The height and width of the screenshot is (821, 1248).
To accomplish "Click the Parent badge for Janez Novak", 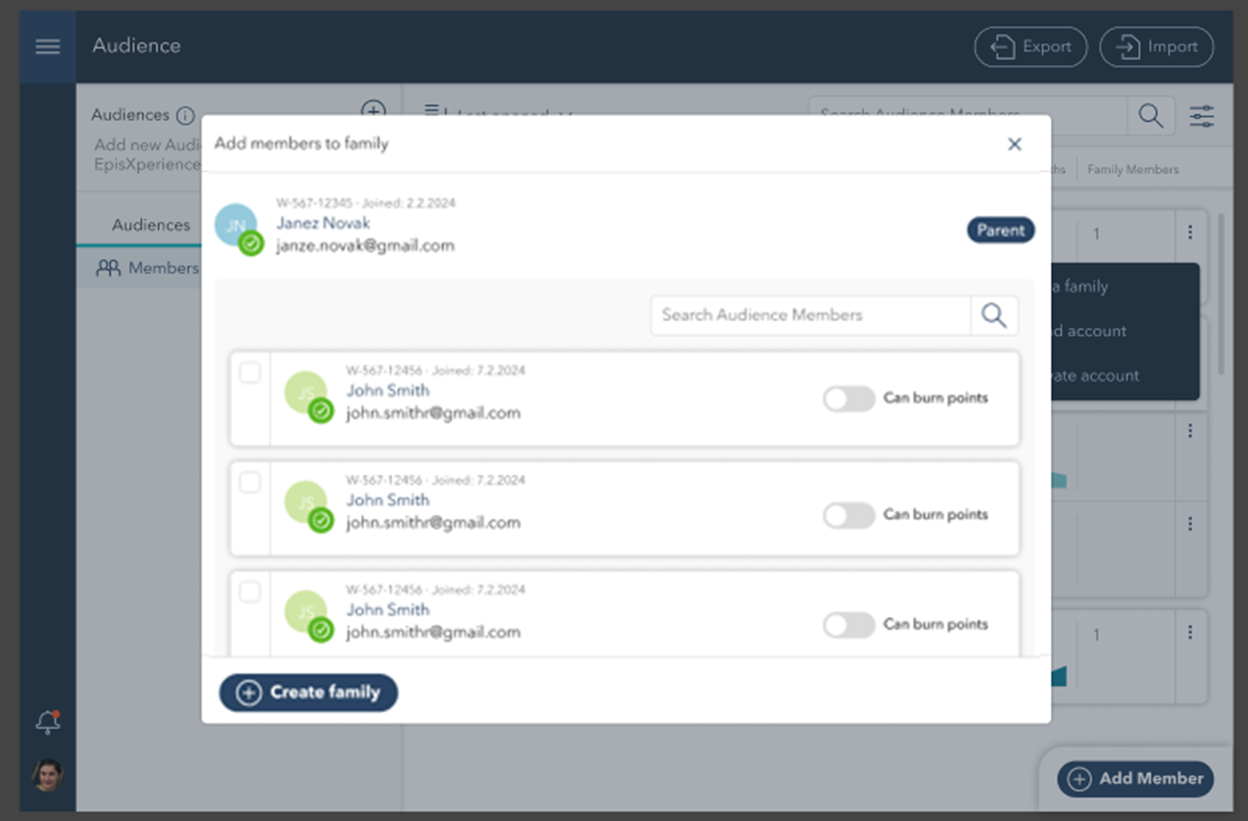I will (x=1001, y=230).
